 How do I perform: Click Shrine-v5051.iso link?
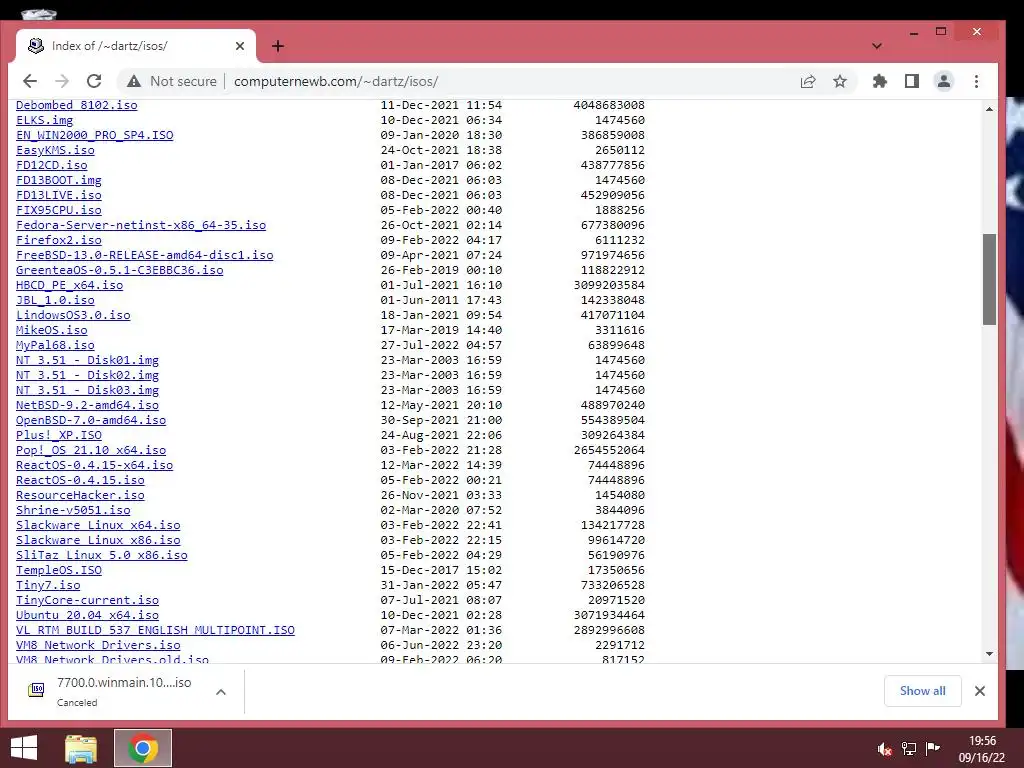(x=73, y=511)
